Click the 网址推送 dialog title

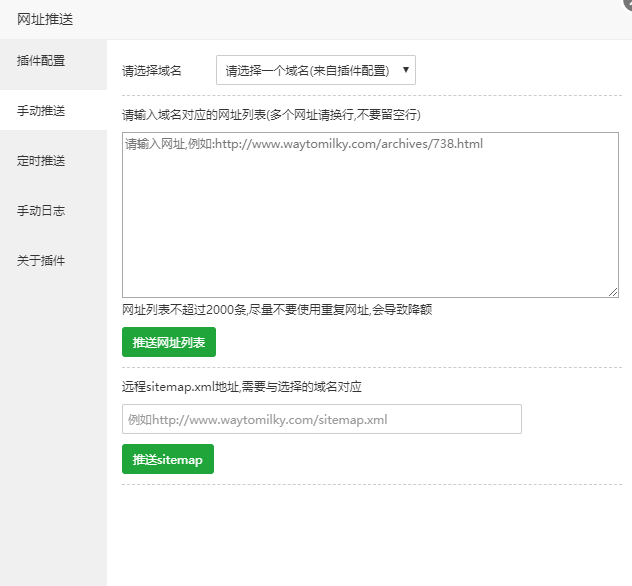(x=45, y=19)
